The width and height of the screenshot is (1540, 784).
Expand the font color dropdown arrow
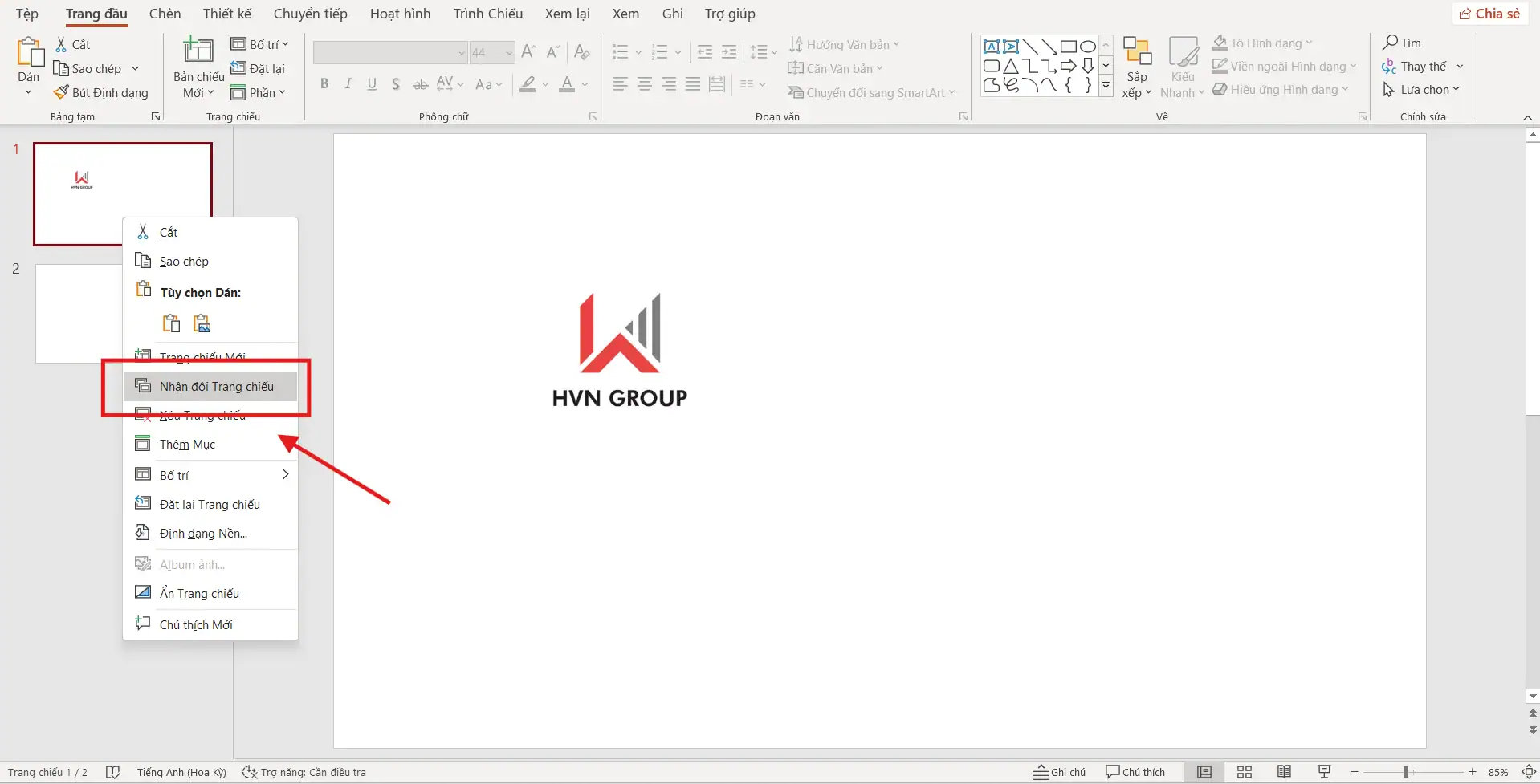click(584, 85)
